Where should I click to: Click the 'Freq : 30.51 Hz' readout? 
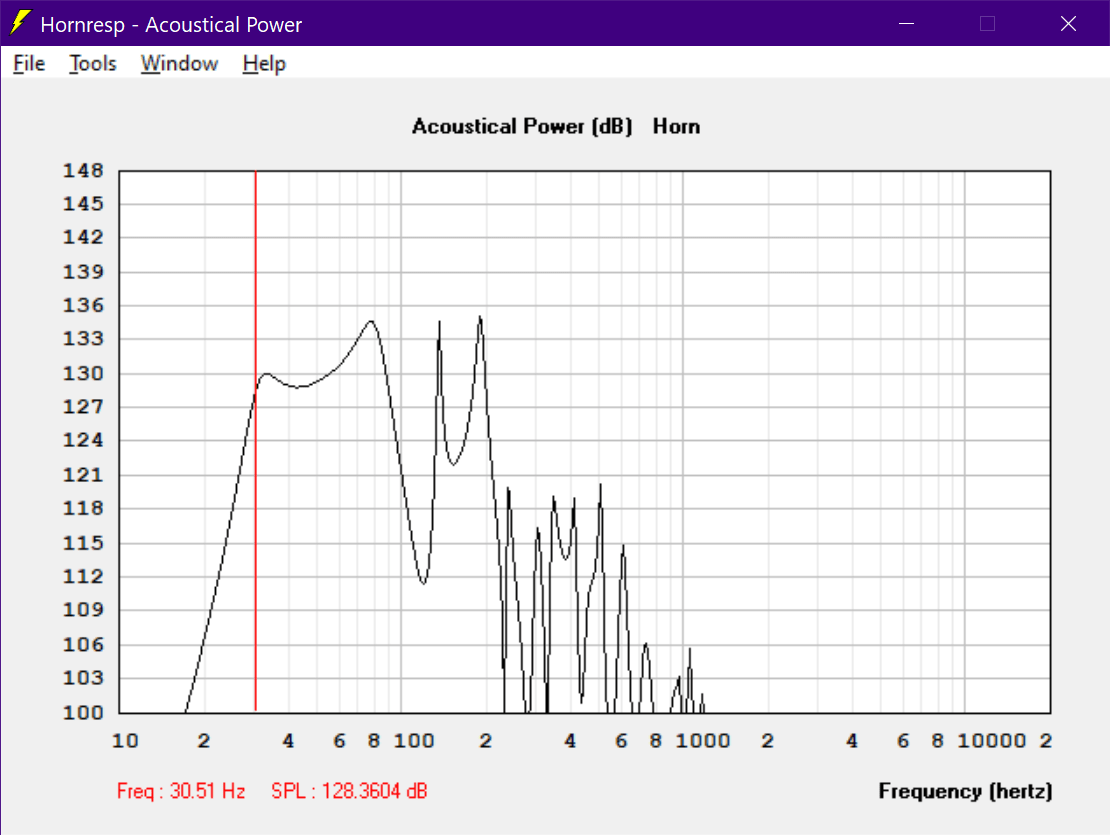point(181,790)
